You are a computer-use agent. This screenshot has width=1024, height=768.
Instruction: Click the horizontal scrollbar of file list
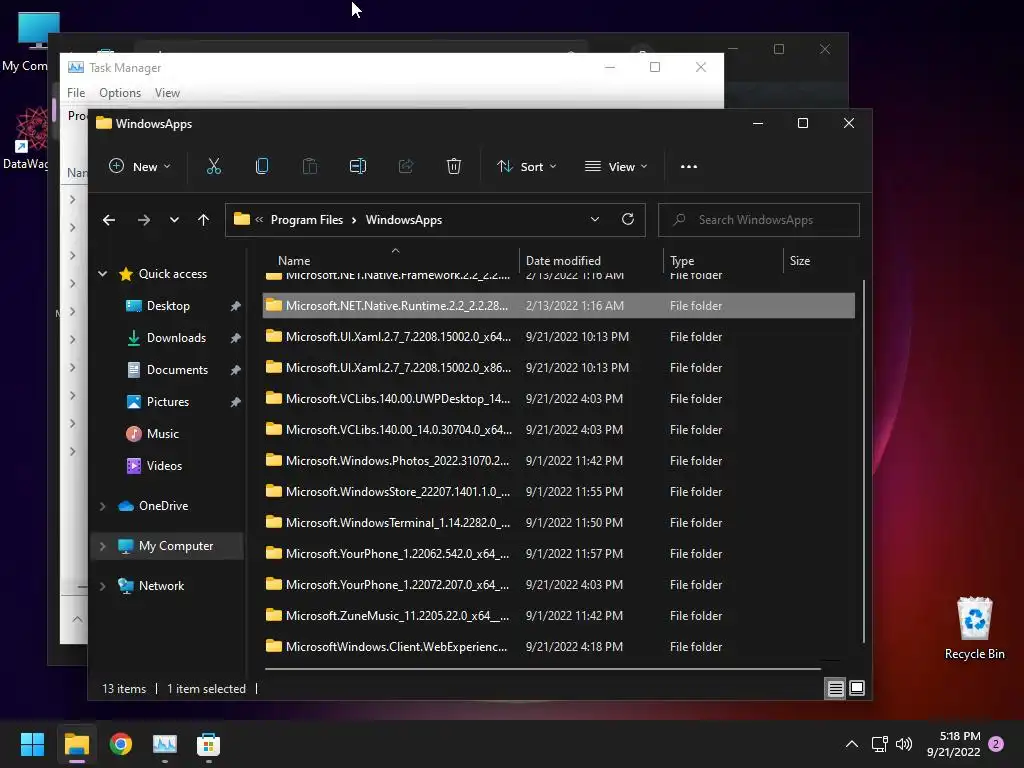[542, 669]
